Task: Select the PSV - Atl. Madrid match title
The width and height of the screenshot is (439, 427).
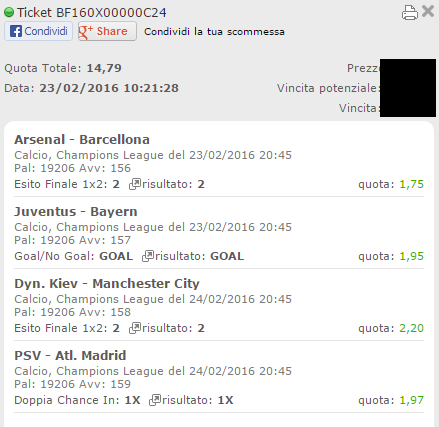Action: click(70, 356)
